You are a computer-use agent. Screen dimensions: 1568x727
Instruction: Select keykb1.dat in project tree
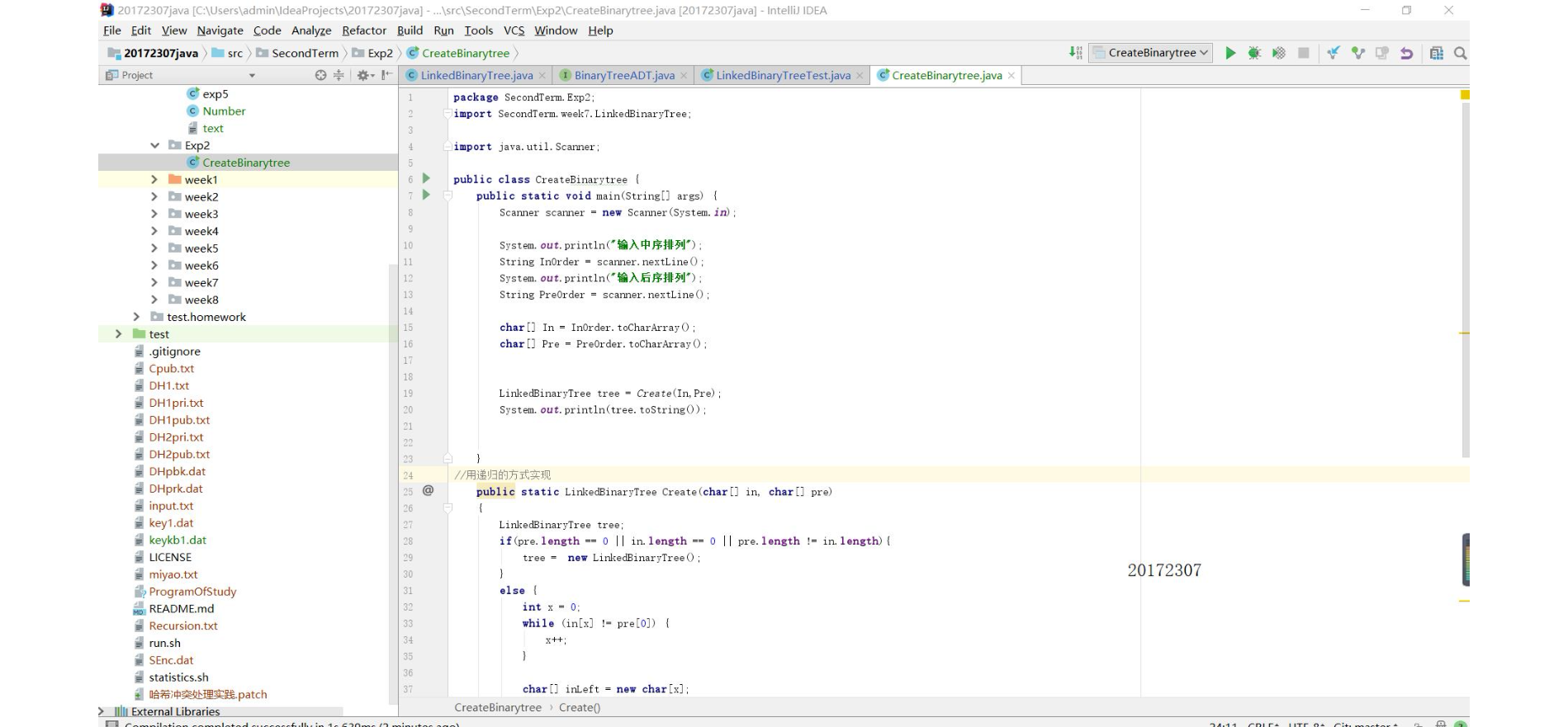tap(178, 541)
